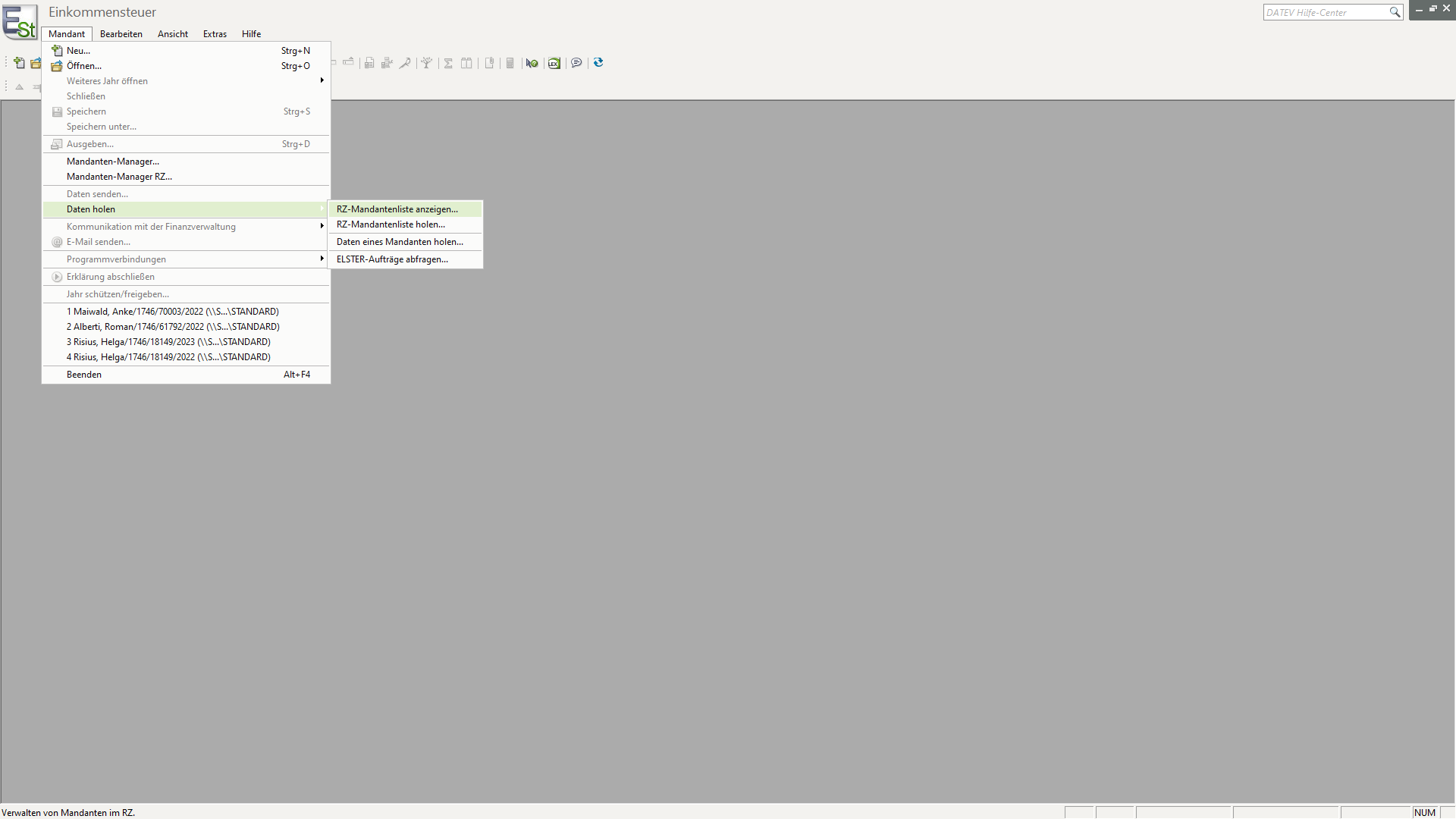Click the speech bubble feedback icon

pyautogui.click(x=576, y=63)
